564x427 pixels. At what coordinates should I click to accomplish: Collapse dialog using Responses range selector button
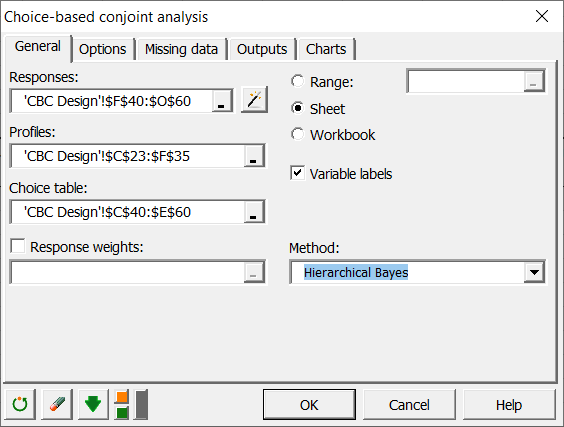tap(222, 101)
